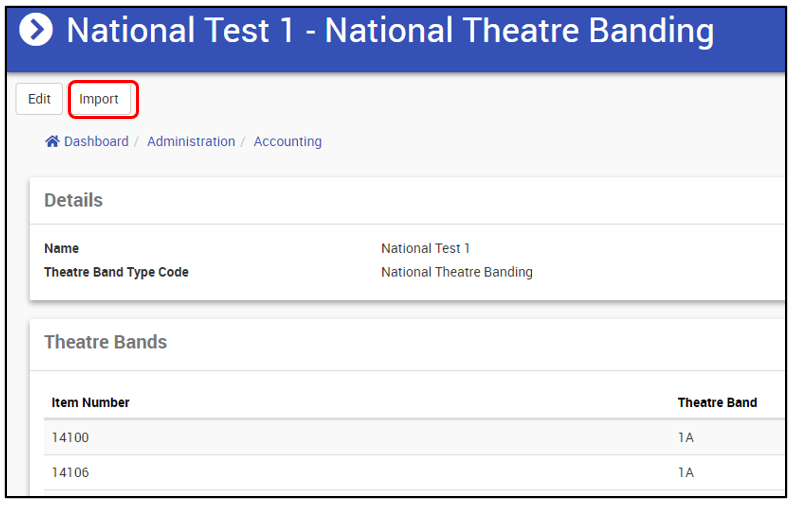Sort by Item Number column header
The height and width of the screenshot is (506, 791).
[91, 403]
